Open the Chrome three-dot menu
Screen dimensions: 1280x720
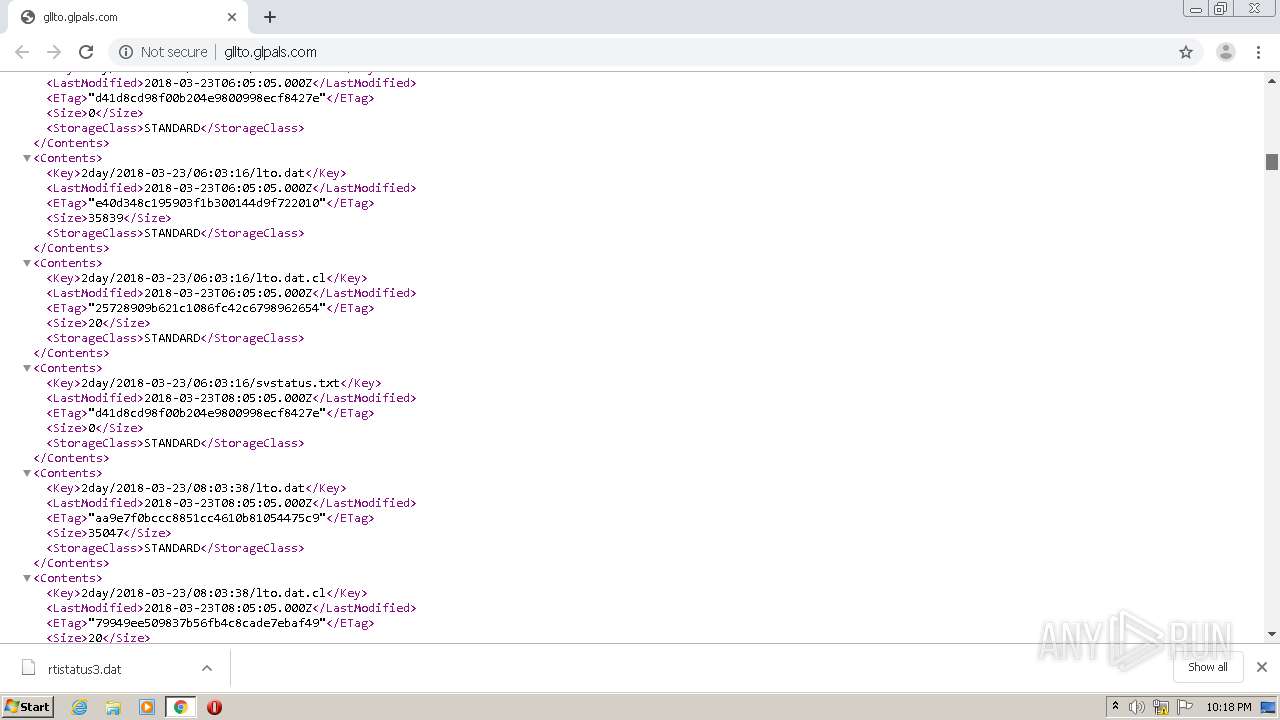point(1259,52)
